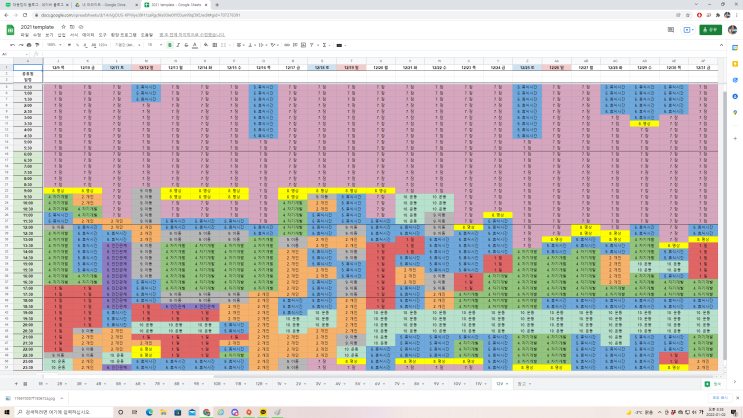
Task: Add a new sheet with plus button
Action: tap(16, 384)
